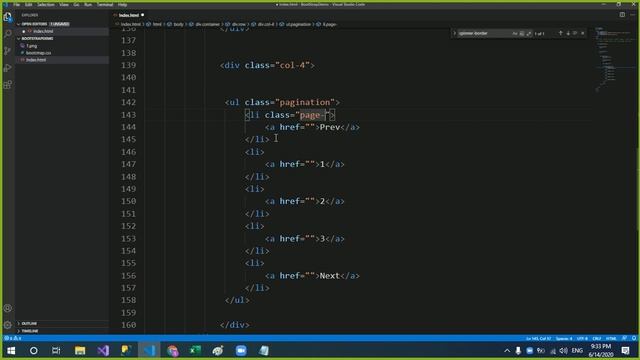Open the 1.png file in explorer
This screenshot has width=640, height=360.
point(31,46)
